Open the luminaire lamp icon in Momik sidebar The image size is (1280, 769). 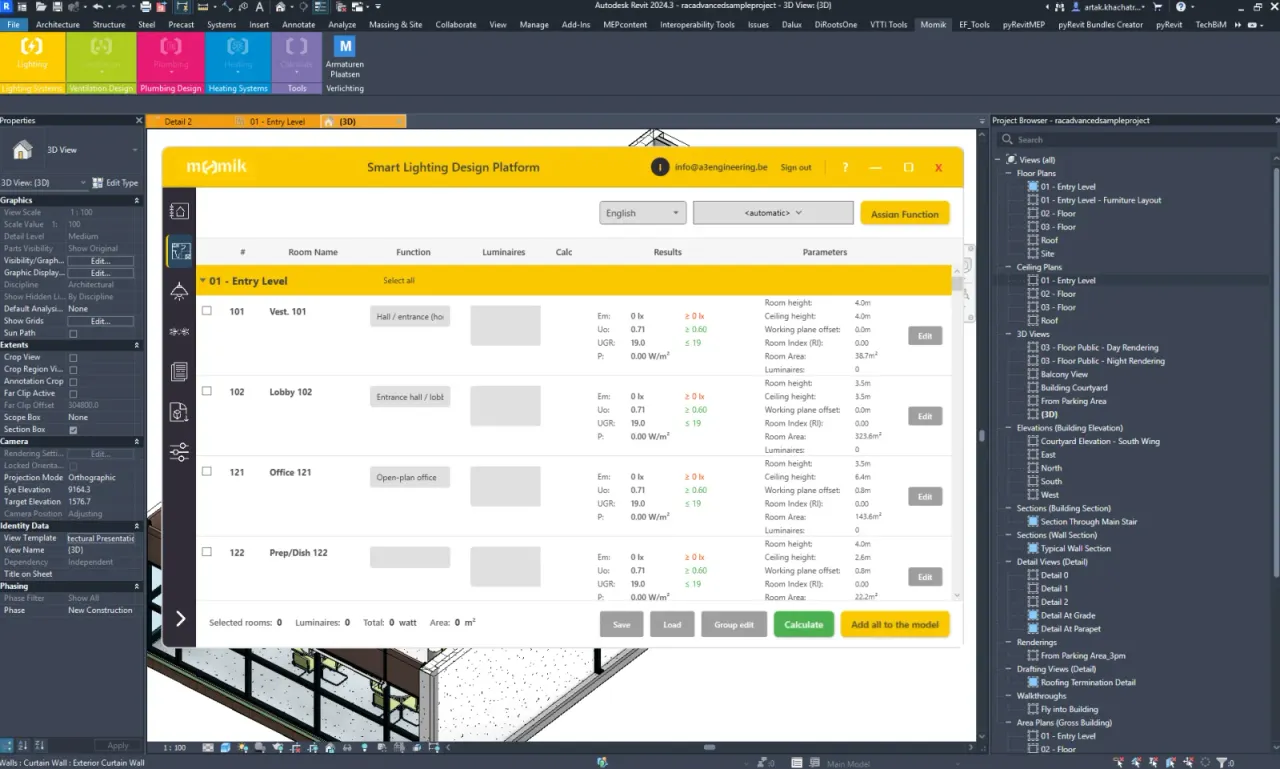click(179, 291)
